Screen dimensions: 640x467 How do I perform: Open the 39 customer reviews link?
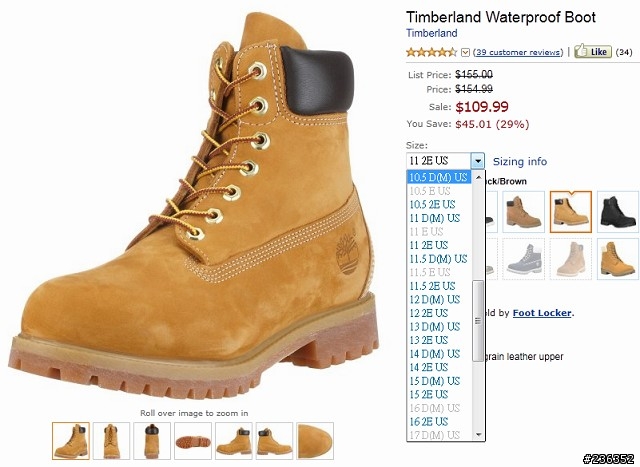pyautogui.click(x=518, y=52)
